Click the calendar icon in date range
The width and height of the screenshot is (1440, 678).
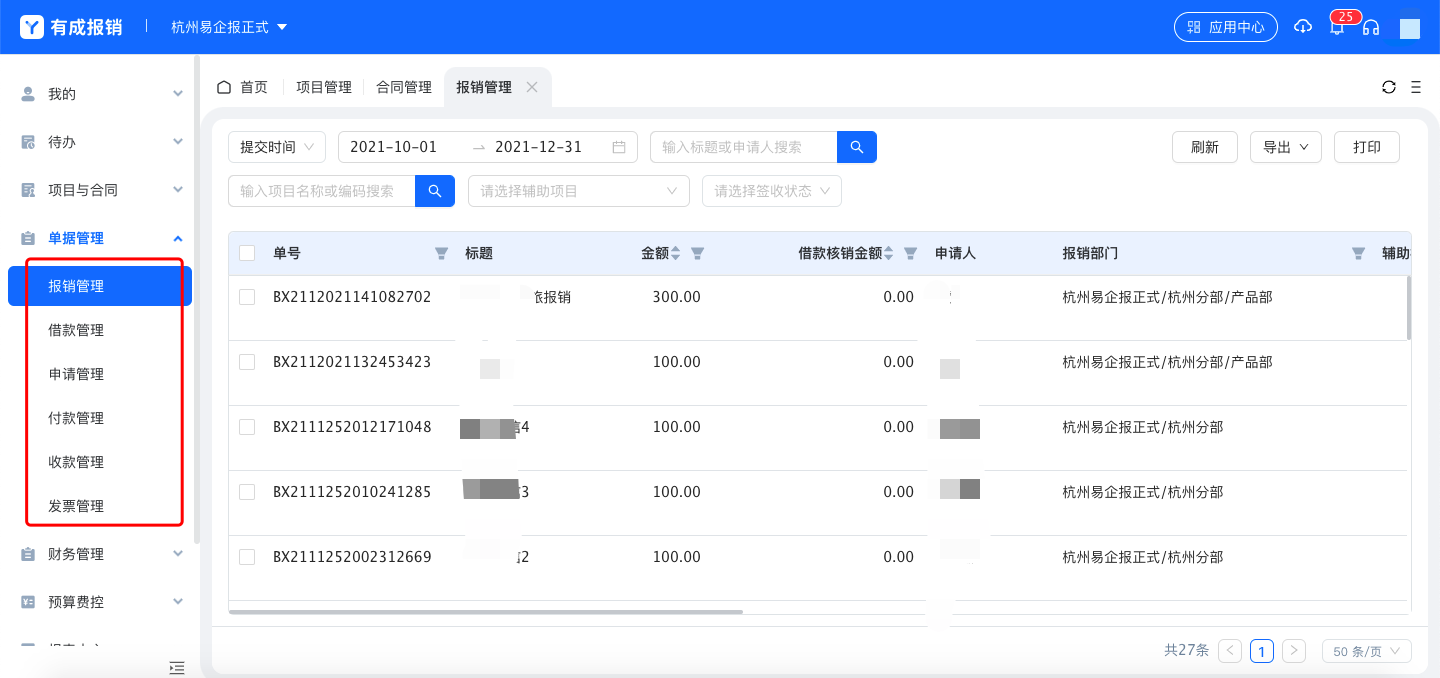[619, 147]
